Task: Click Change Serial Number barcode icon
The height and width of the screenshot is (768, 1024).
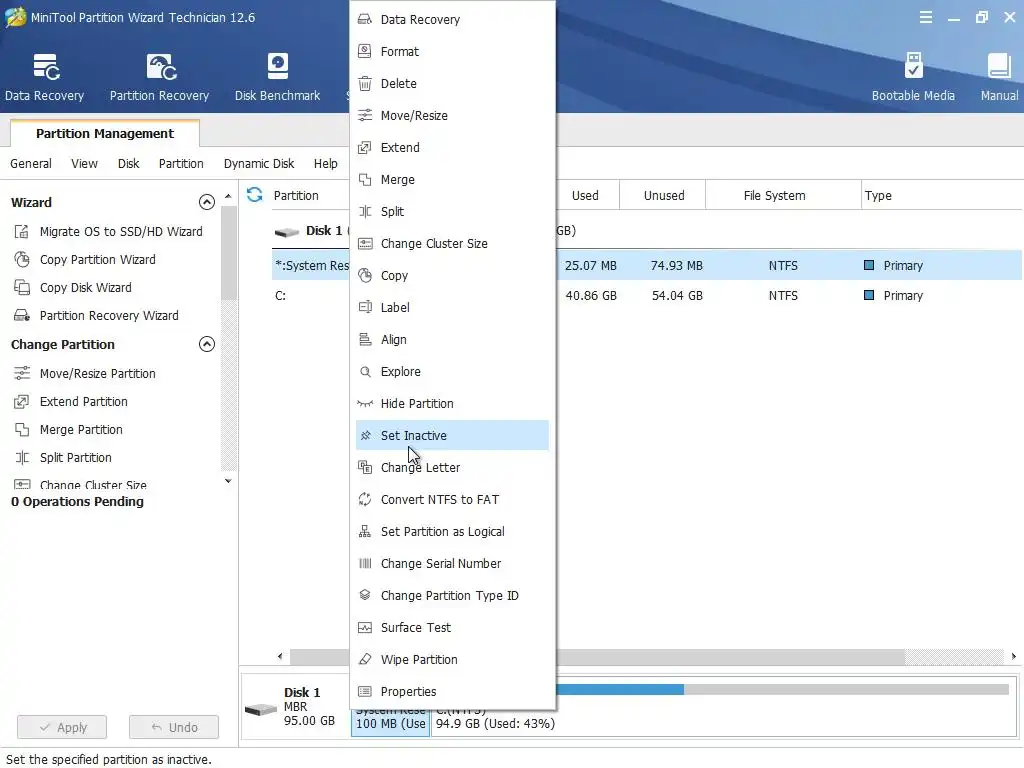Action: click(x=365, y=564)
